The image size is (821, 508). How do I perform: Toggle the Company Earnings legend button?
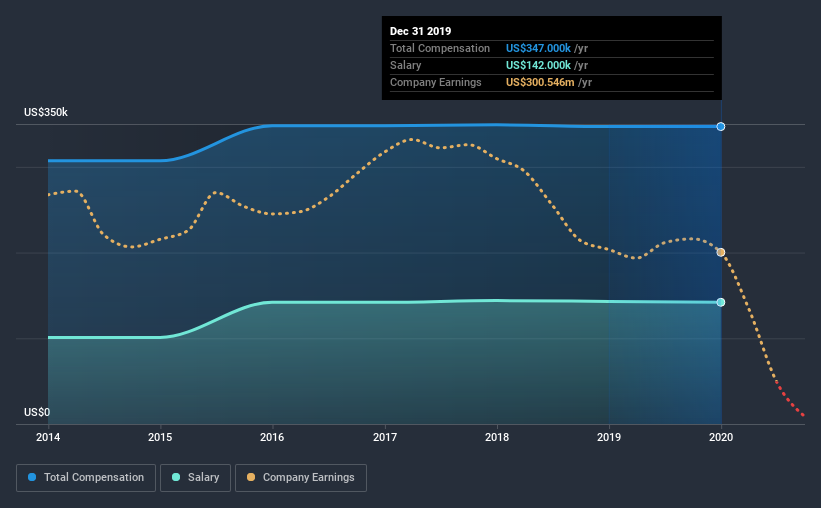coord(301,478)
